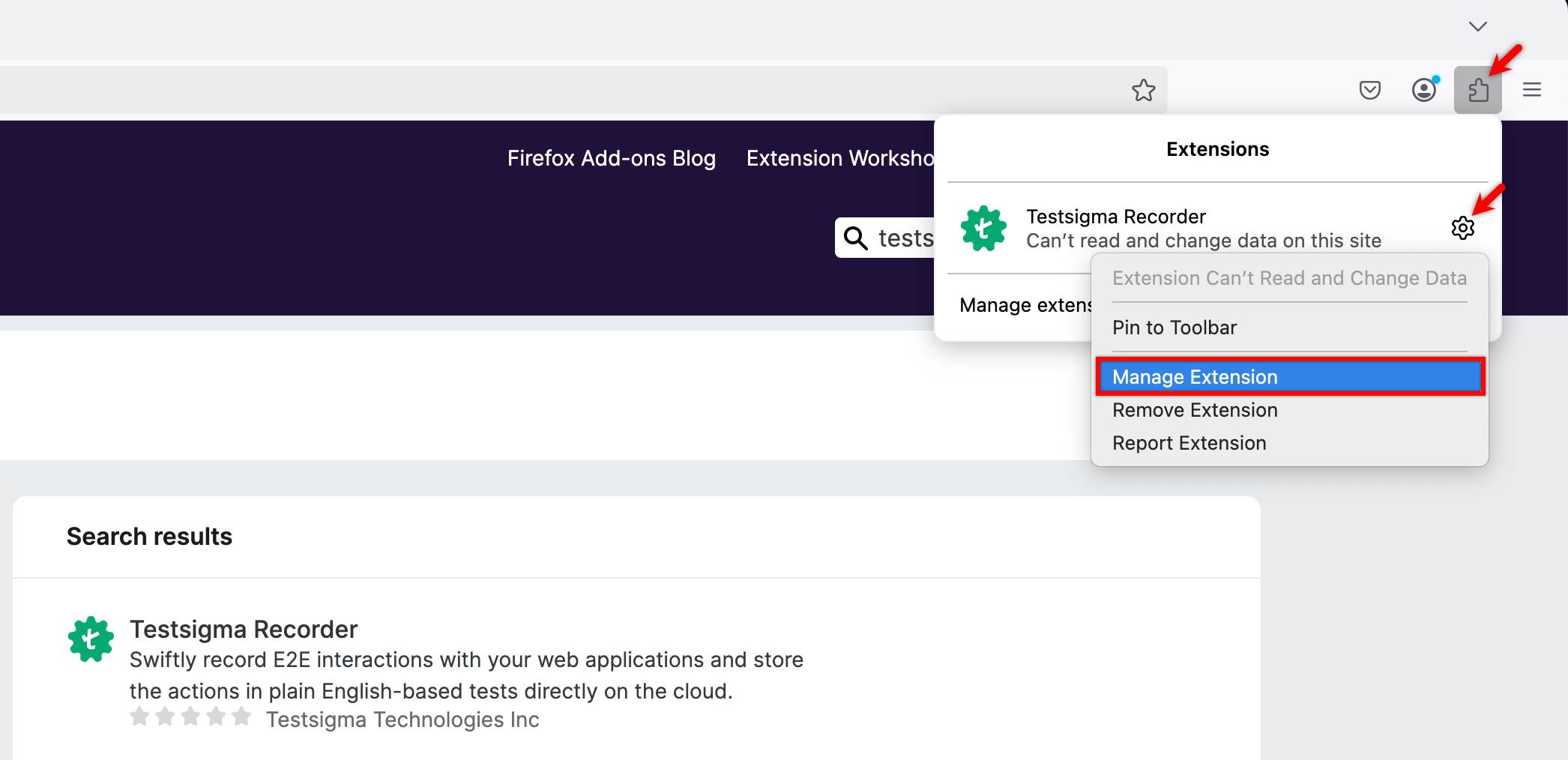Open the Firefox hamburger menu
1568x760 pixels.
tap(1531, 89)
